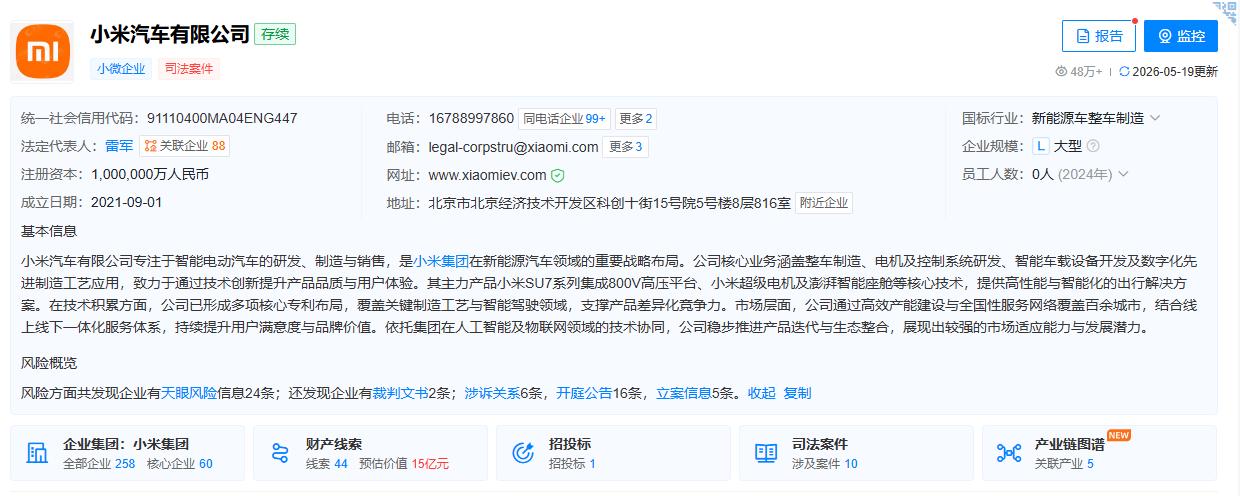
Task: Click 复制 to copy risk overview
Action: tap(798, 393)
